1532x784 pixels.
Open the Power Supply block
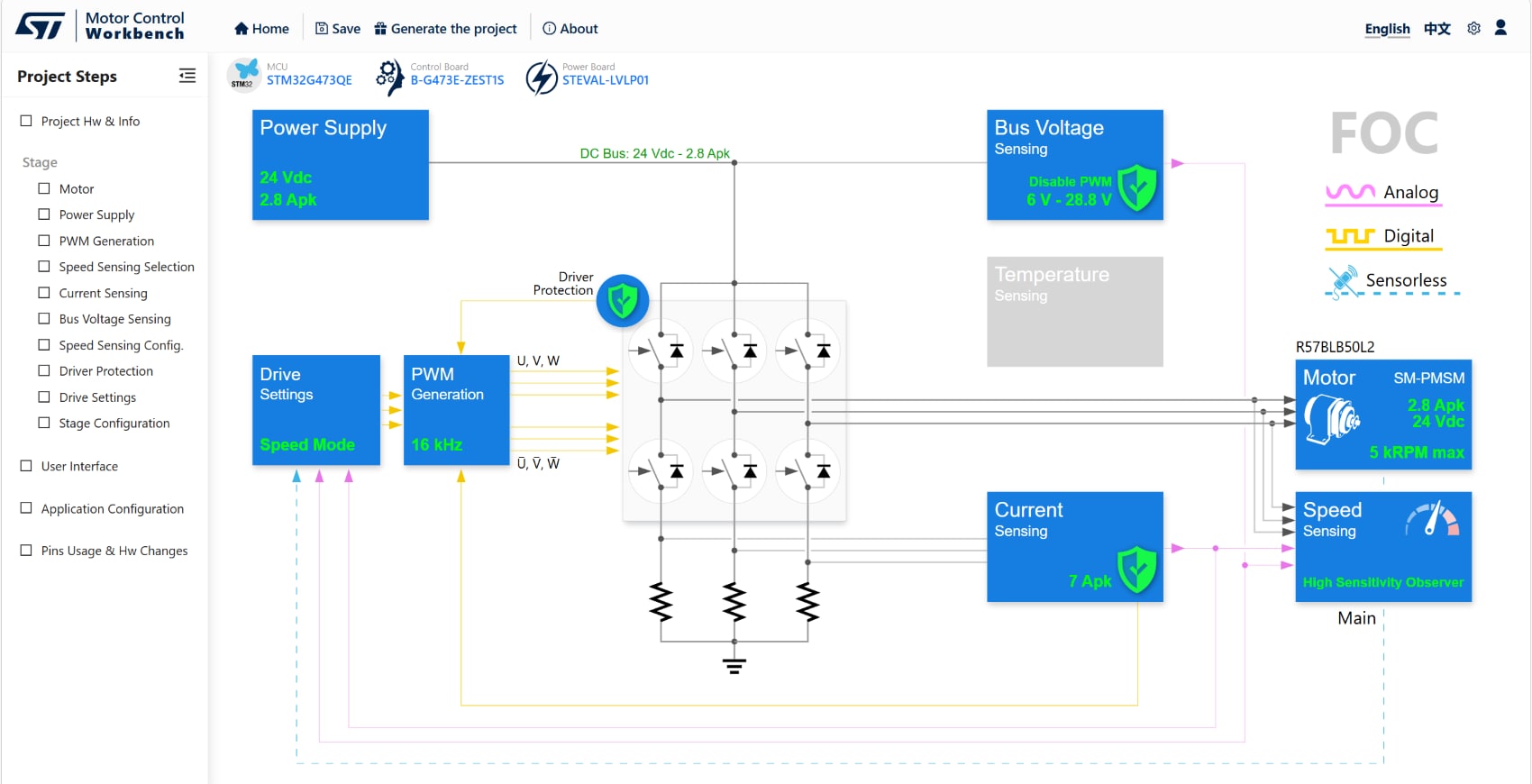pyautogui.click(x=341, y=165)
